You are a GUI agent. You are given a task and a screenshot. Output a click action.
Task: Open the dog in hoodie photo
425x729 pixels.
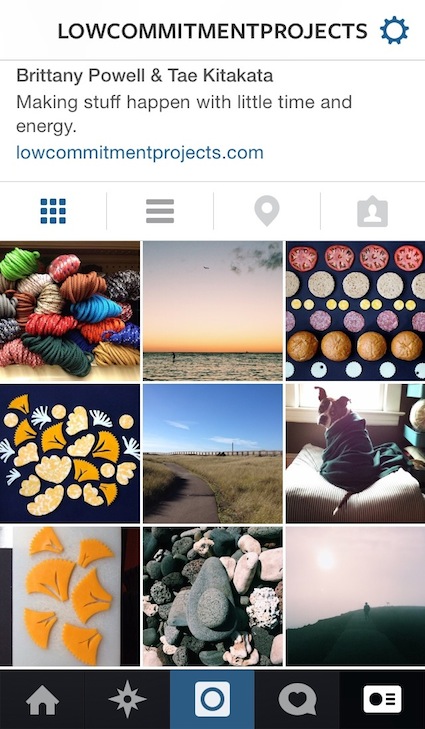(356, 454)
